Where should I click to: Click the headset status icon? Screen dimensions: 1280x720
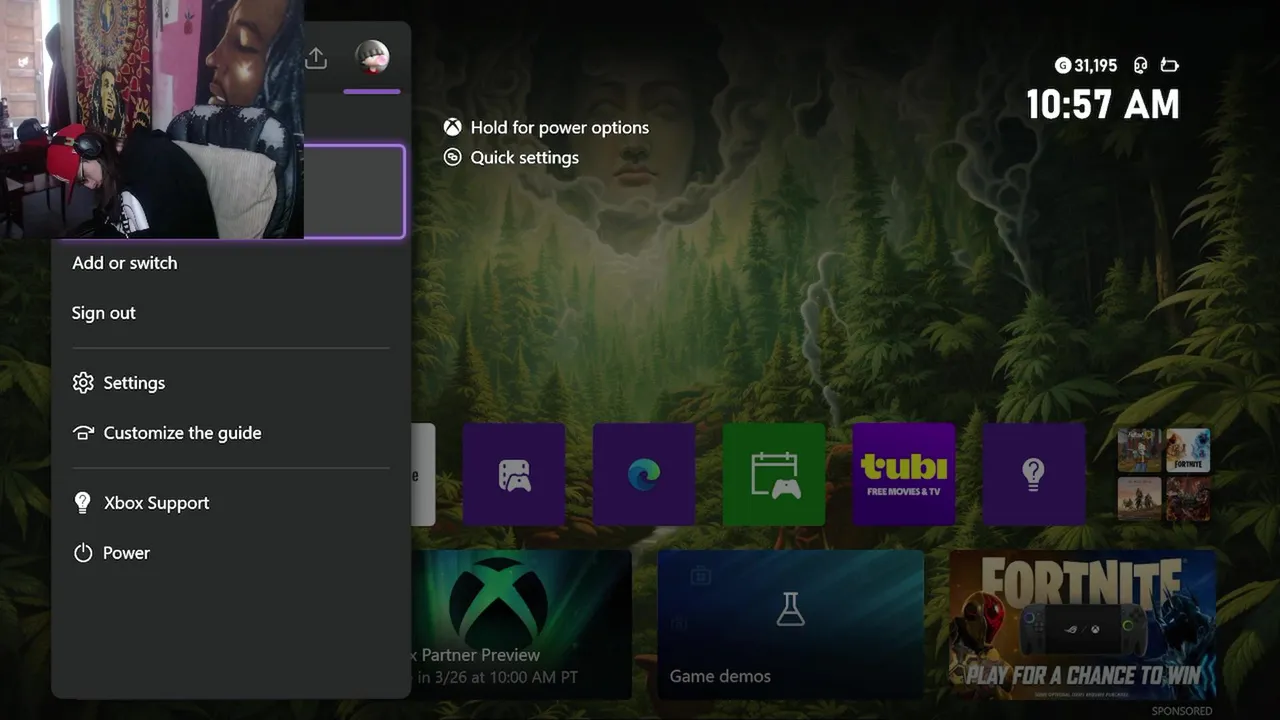click(1140, 65)
